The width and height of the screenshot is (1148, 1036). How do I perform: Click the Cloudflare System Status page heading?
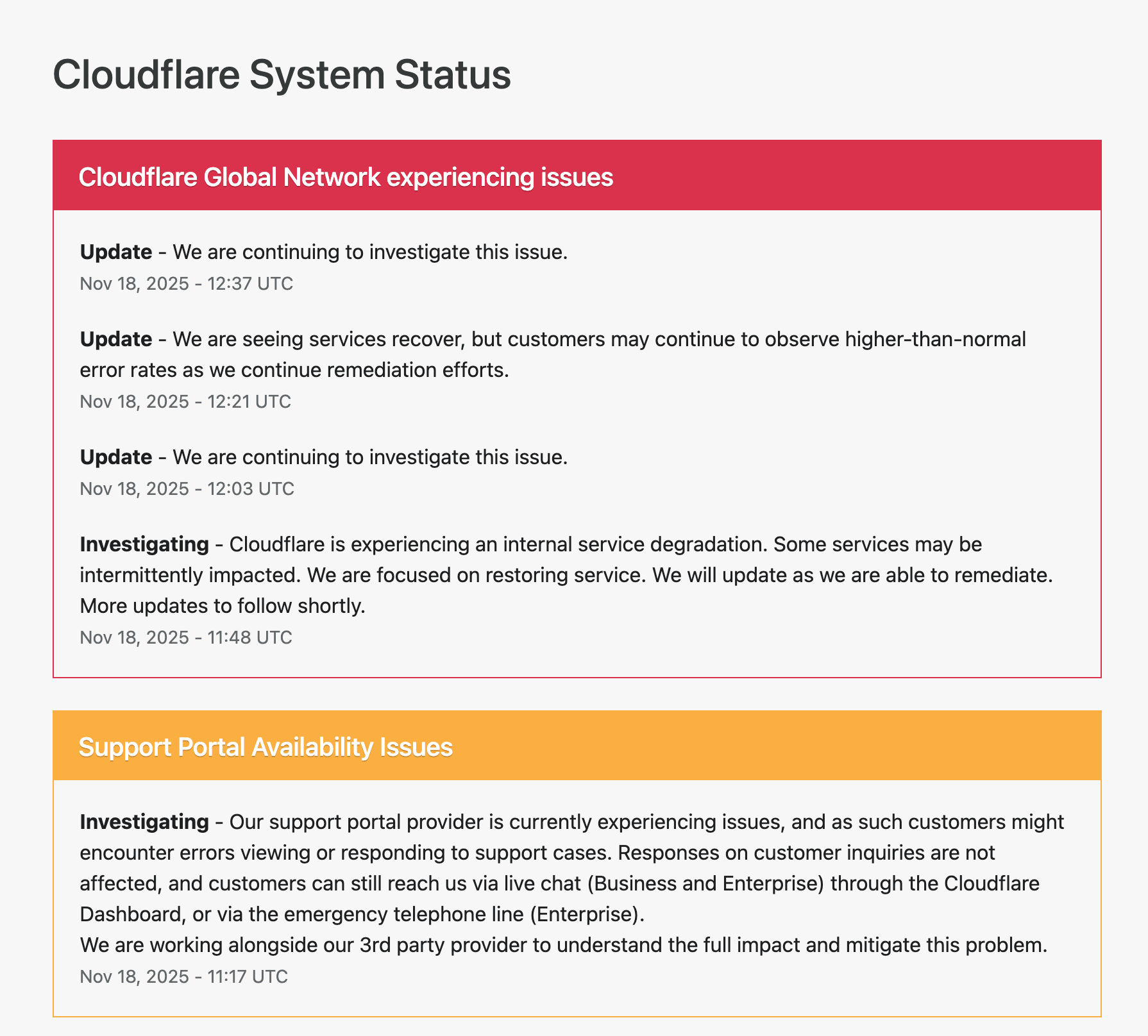282,74
